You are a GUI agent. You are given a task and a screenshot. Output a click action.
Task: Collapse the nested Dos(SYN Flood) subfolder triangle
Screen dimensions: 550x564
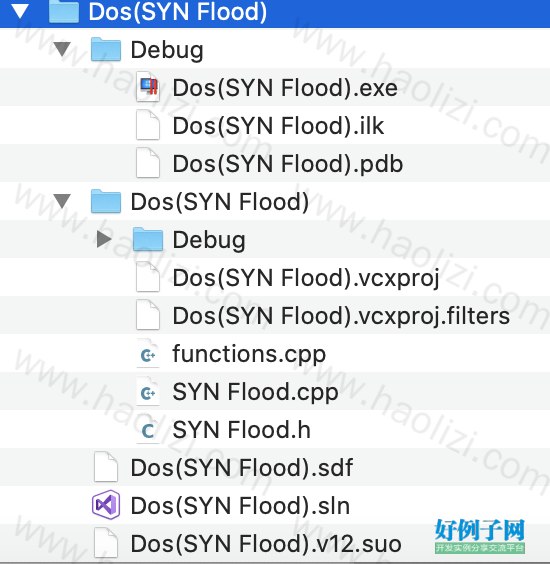pos(62,201)
